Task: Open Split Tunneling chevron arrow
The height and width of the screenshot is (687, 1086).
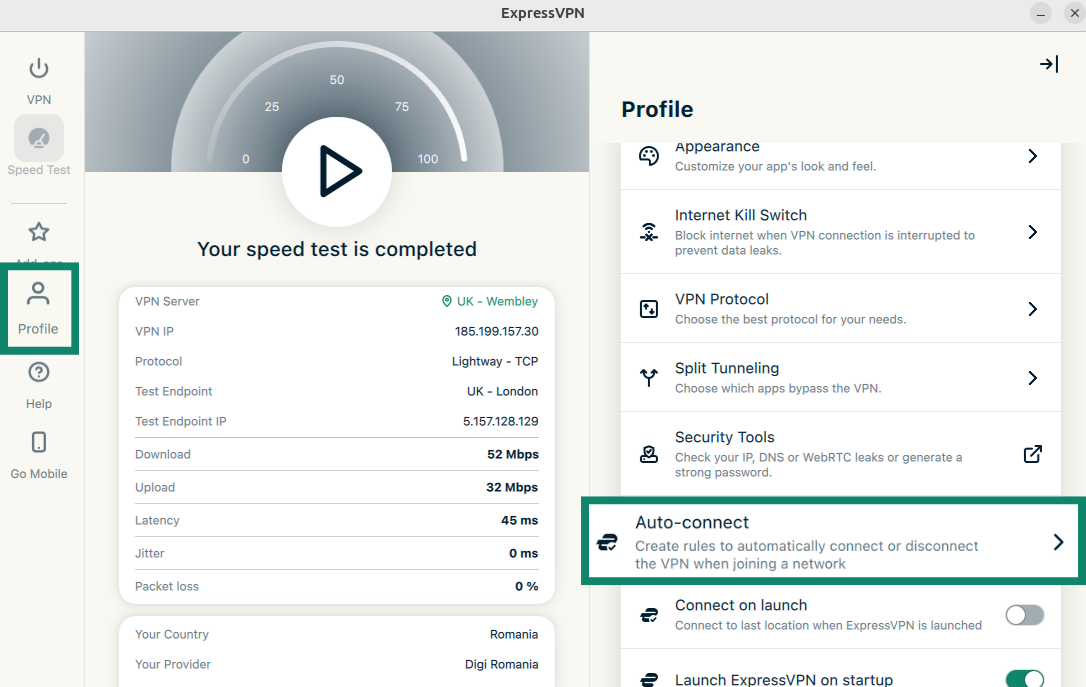Action: 1033,378
